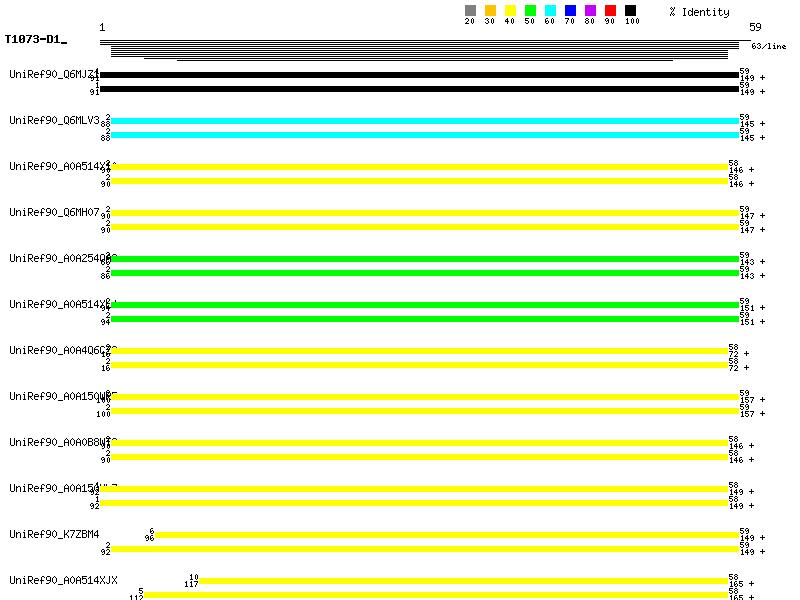Click the gray 20% identity legend swatch
Viewport: 800px width, 600px height.
(470, 11)
